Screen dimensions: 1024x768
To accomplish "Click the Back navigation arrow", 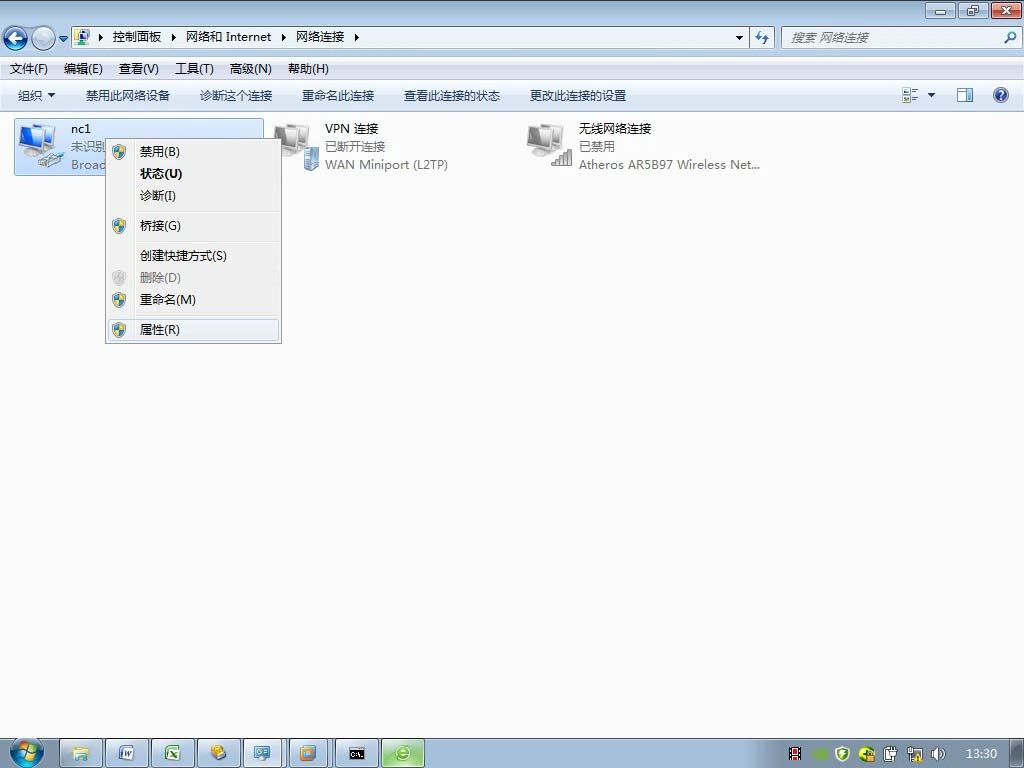I will pyautogui.click(x=16, y=38).
